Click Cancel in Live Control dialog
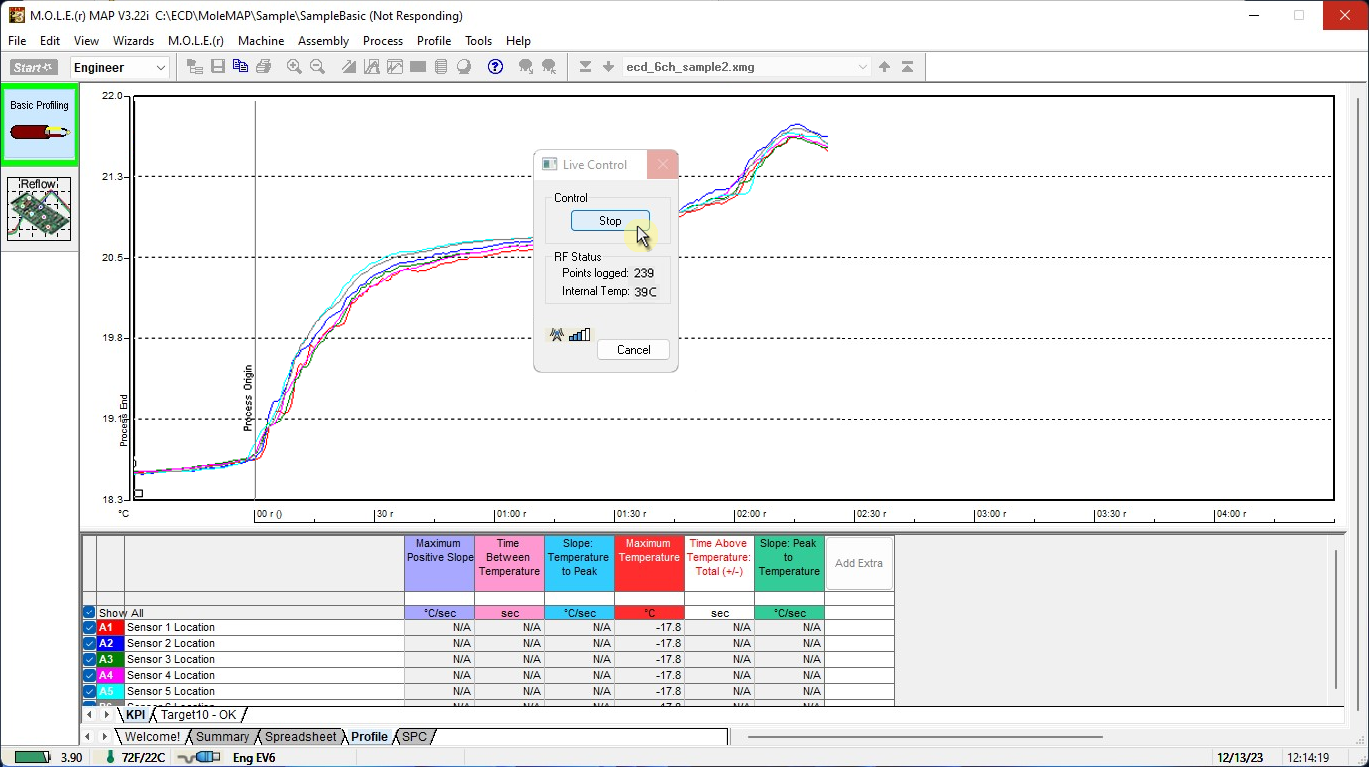The height and width of the screenshot is (767, 1369). [633, 350]
